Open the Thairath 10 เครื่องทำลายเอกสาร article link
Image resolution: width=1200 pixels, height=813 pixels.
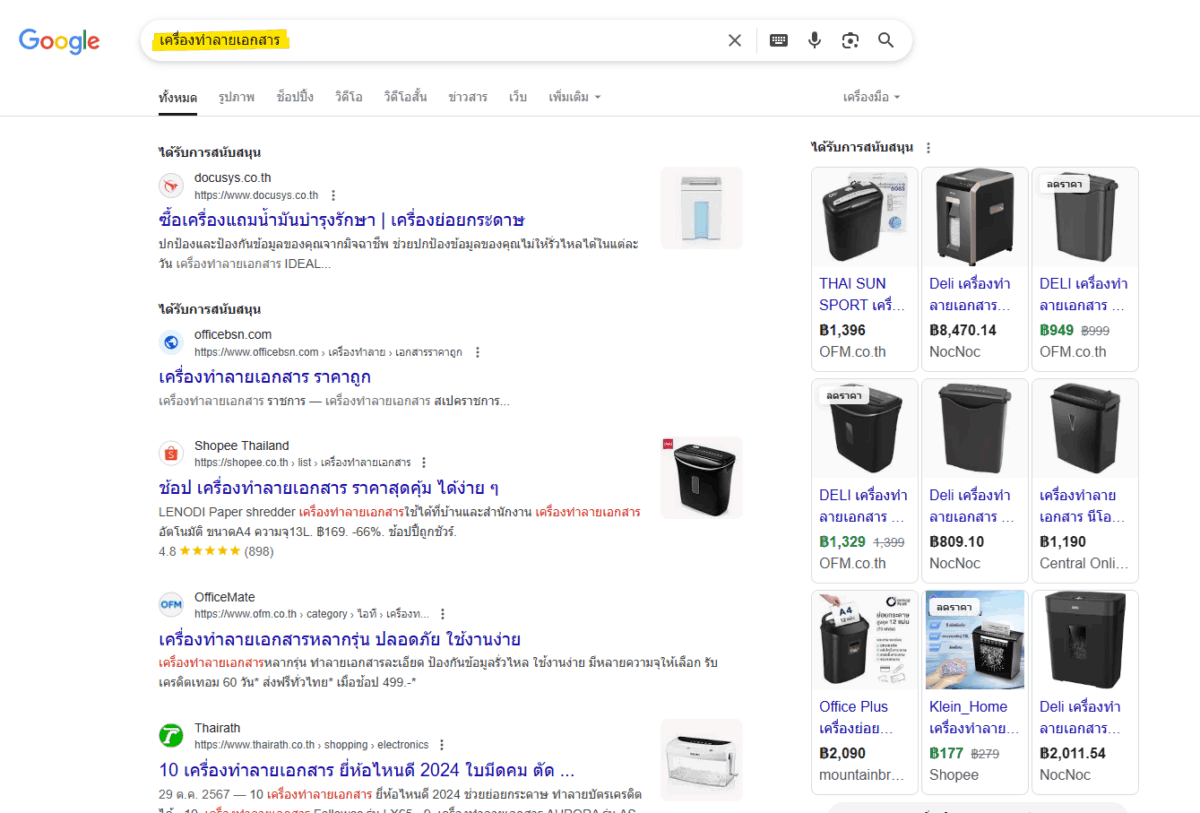pyautogui.click(x=366, y=770)
